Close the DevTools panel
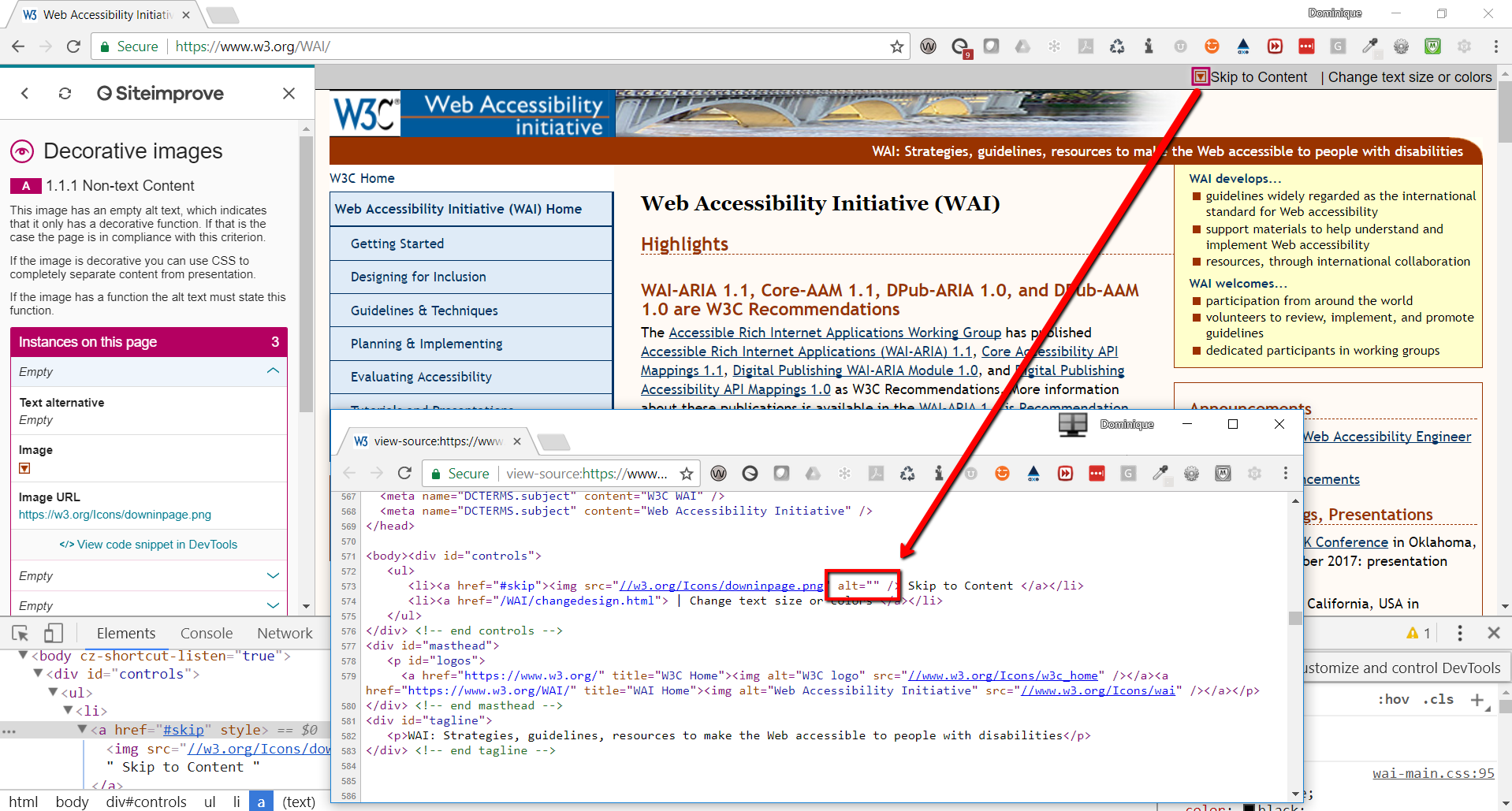This screenshot has height=811, width=1512. click(x=1493, y=633)
